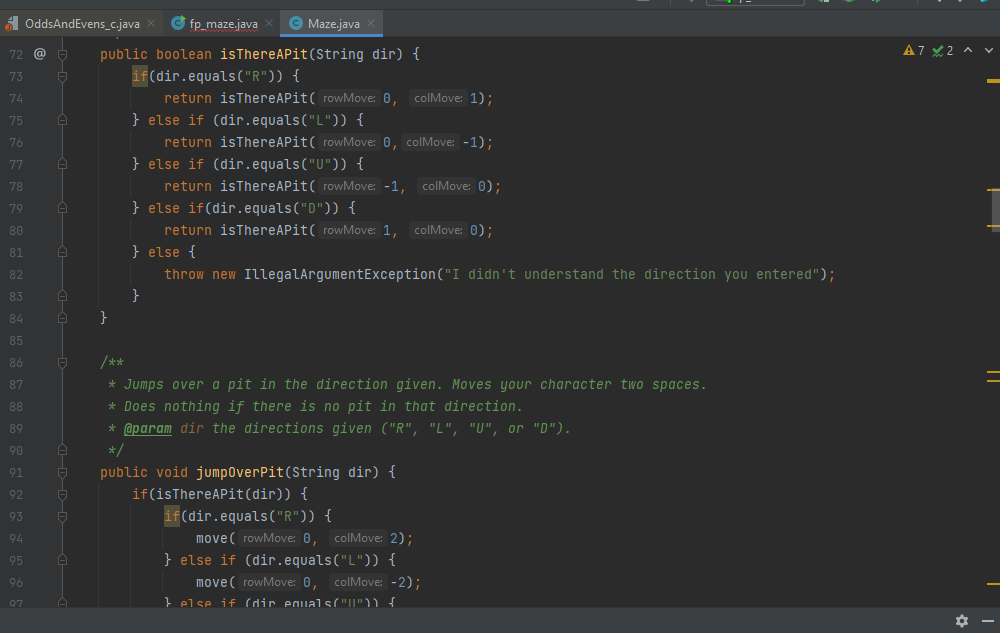Go to next problem with the down chevron
This screenshot has width=1000, height=633.
click(988, 48)
